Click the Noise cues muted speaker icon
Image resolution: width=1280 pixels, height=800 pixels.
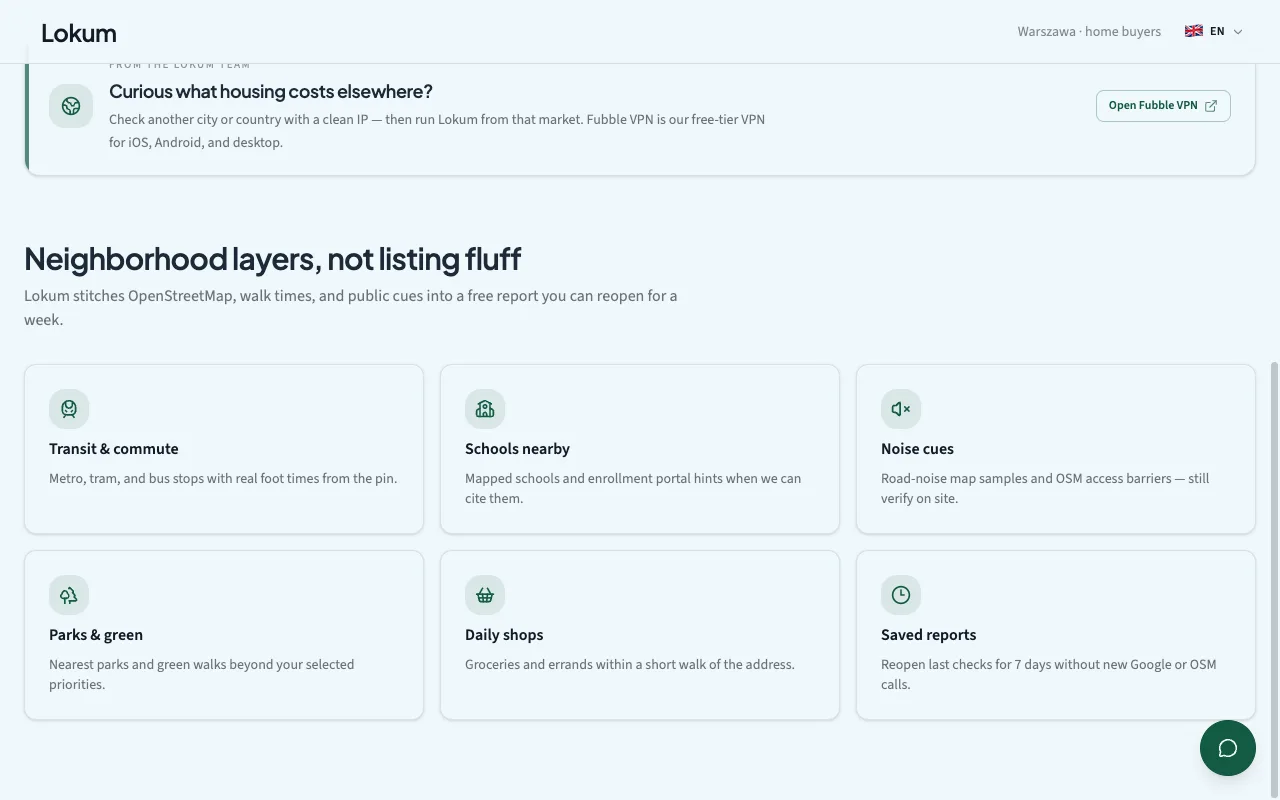click(901, 409)
